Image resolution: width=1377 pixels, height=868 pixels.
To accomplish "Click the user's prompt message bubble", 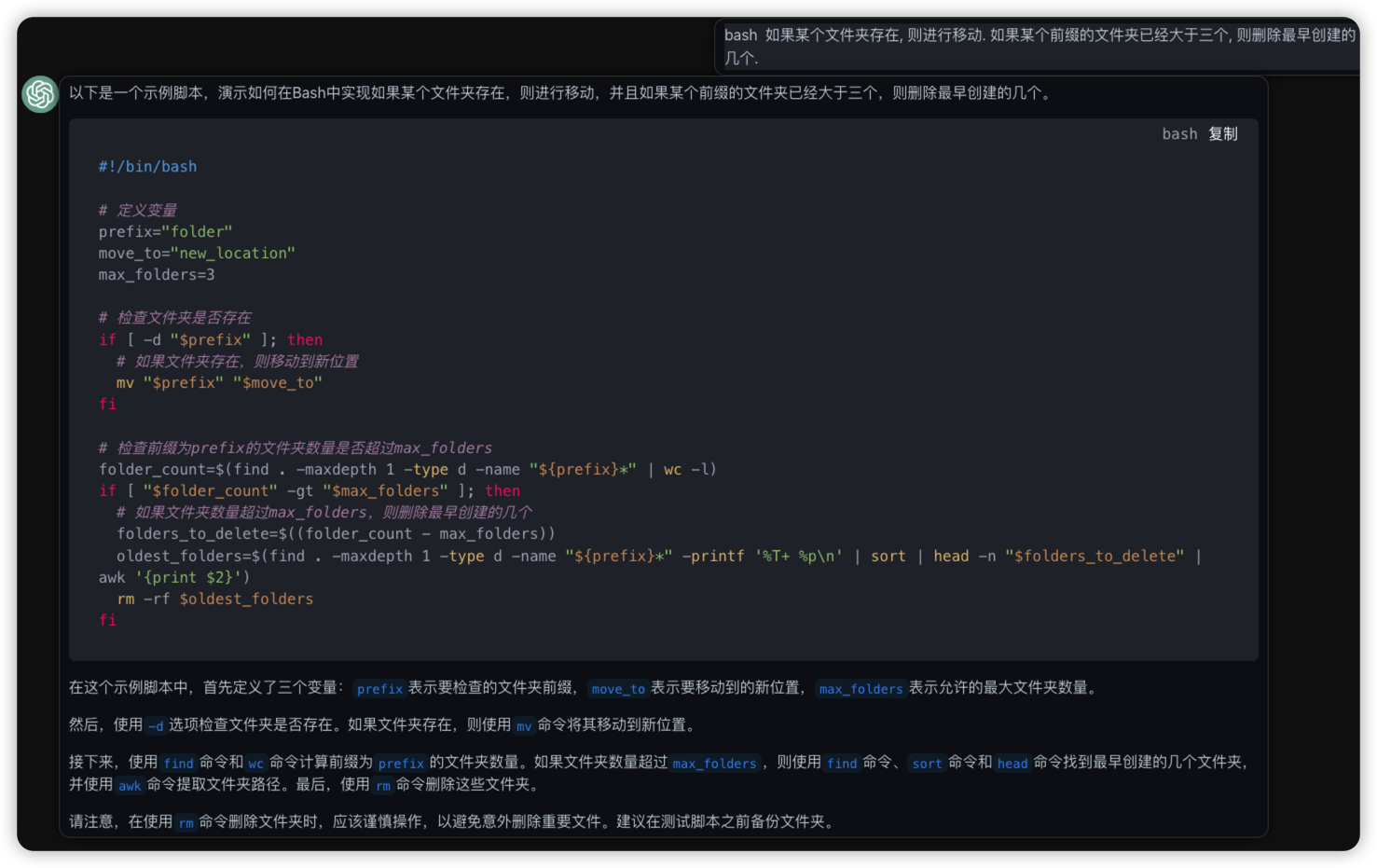I will click(x=1039, y=47).
